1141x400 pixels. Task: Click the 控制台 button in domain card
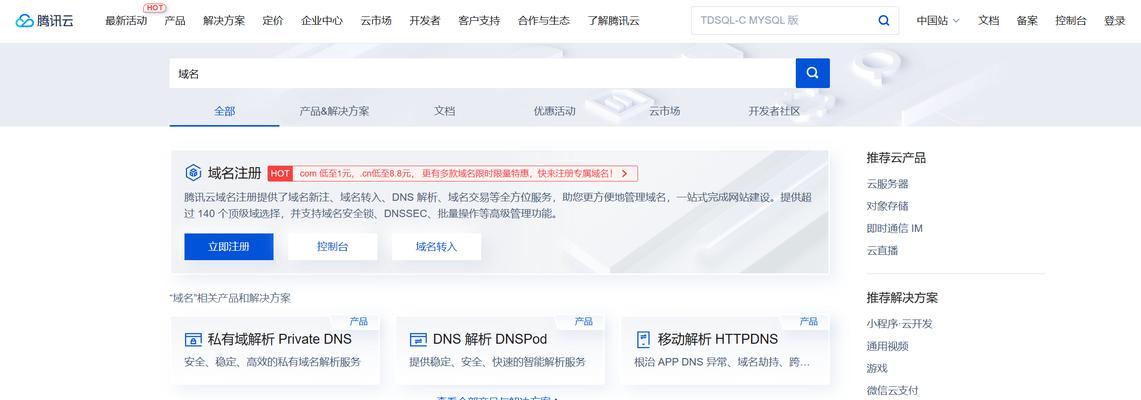333,247
